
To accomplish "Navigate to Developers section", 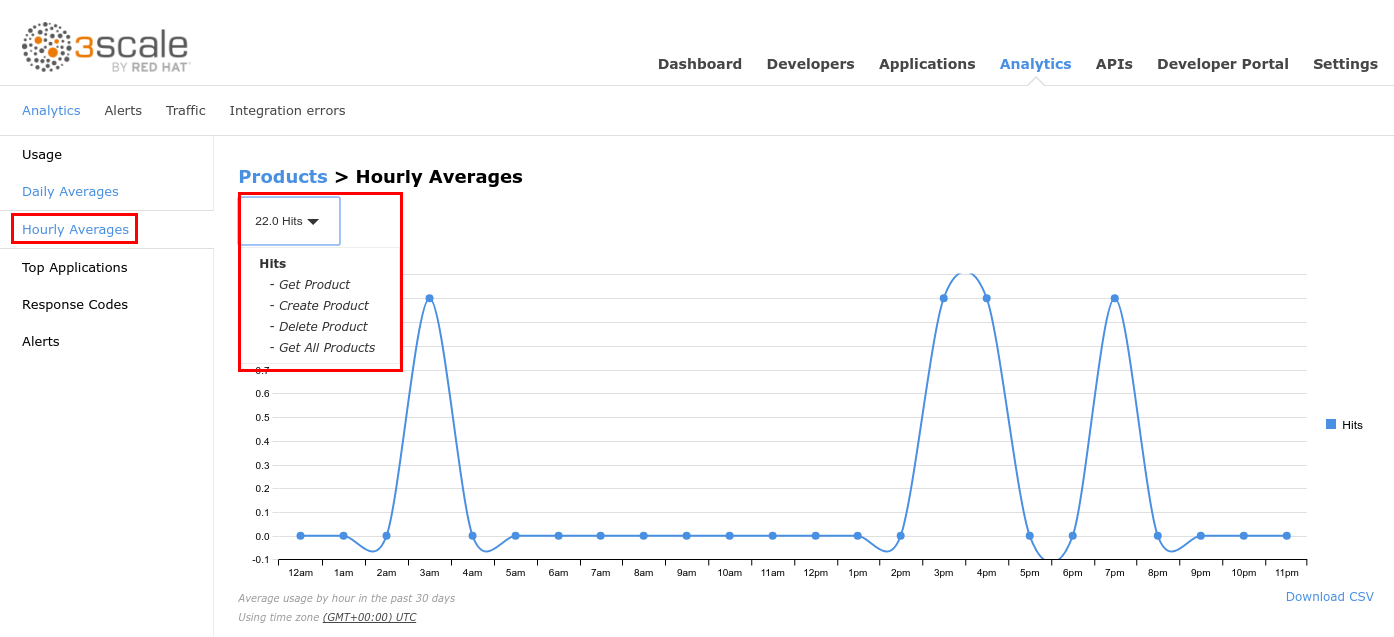I will click(810, 64).
